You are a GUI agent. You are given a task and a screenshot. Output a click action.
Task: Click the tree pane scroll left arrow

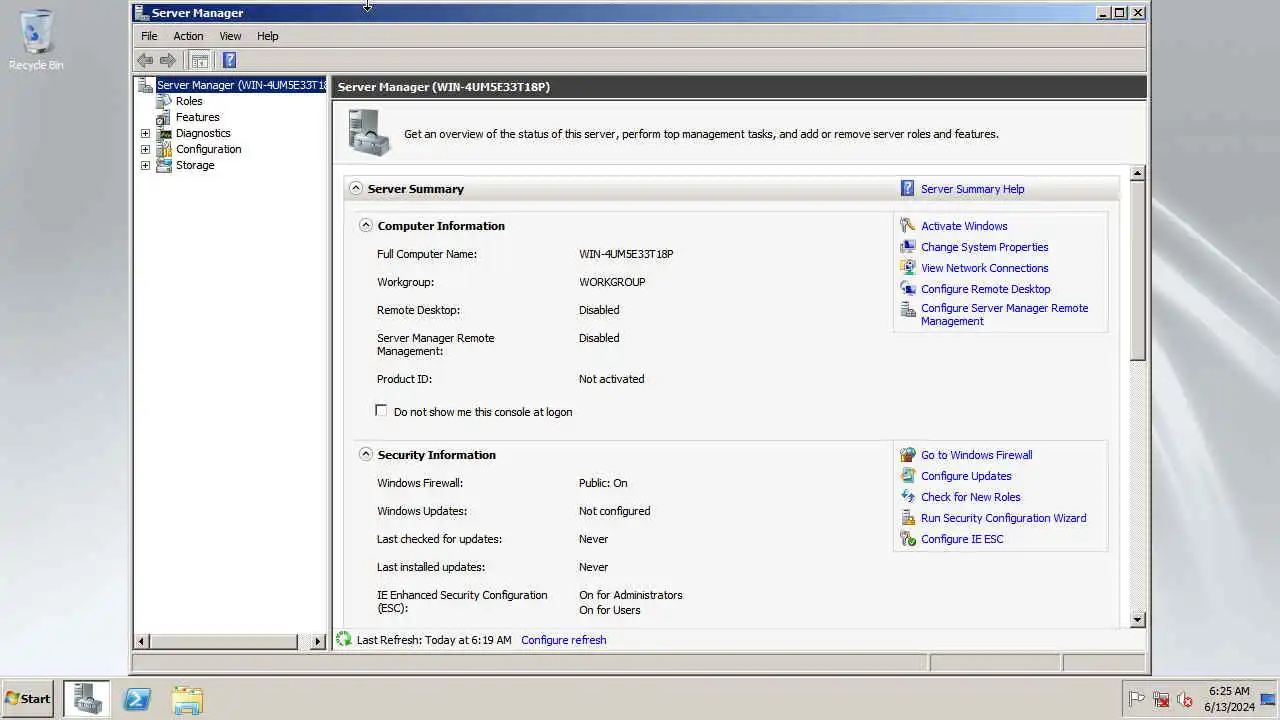(142, 641)
